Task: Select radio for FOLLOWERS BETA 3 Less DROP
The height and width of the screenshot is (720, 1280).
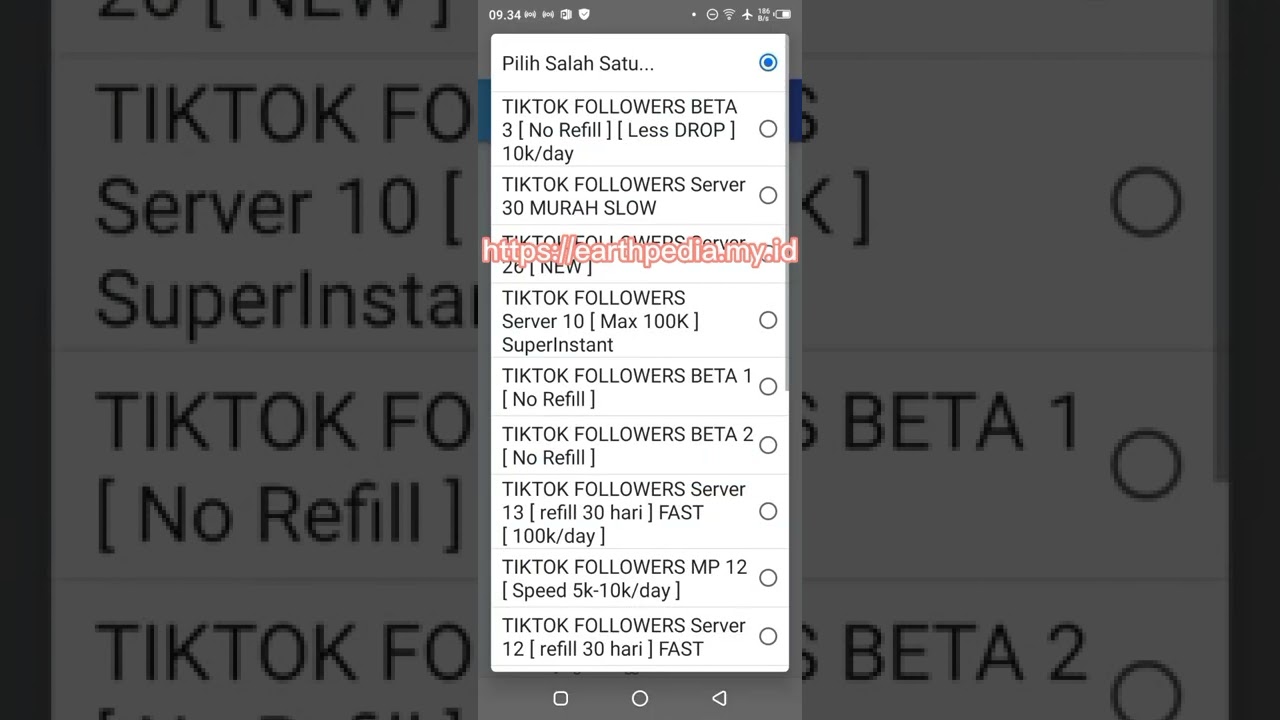Action: coord(768,129)
